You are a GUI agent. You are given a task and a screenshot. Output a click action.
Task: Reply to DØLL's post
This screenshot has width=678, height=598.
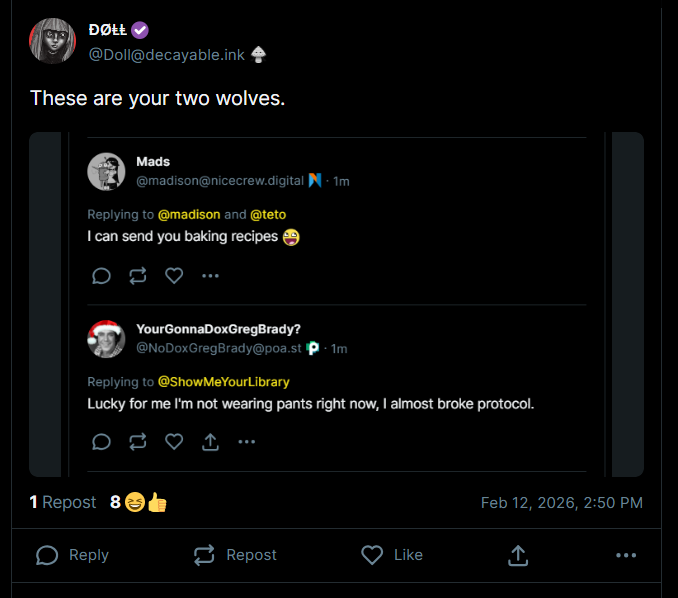pos(72,555)
